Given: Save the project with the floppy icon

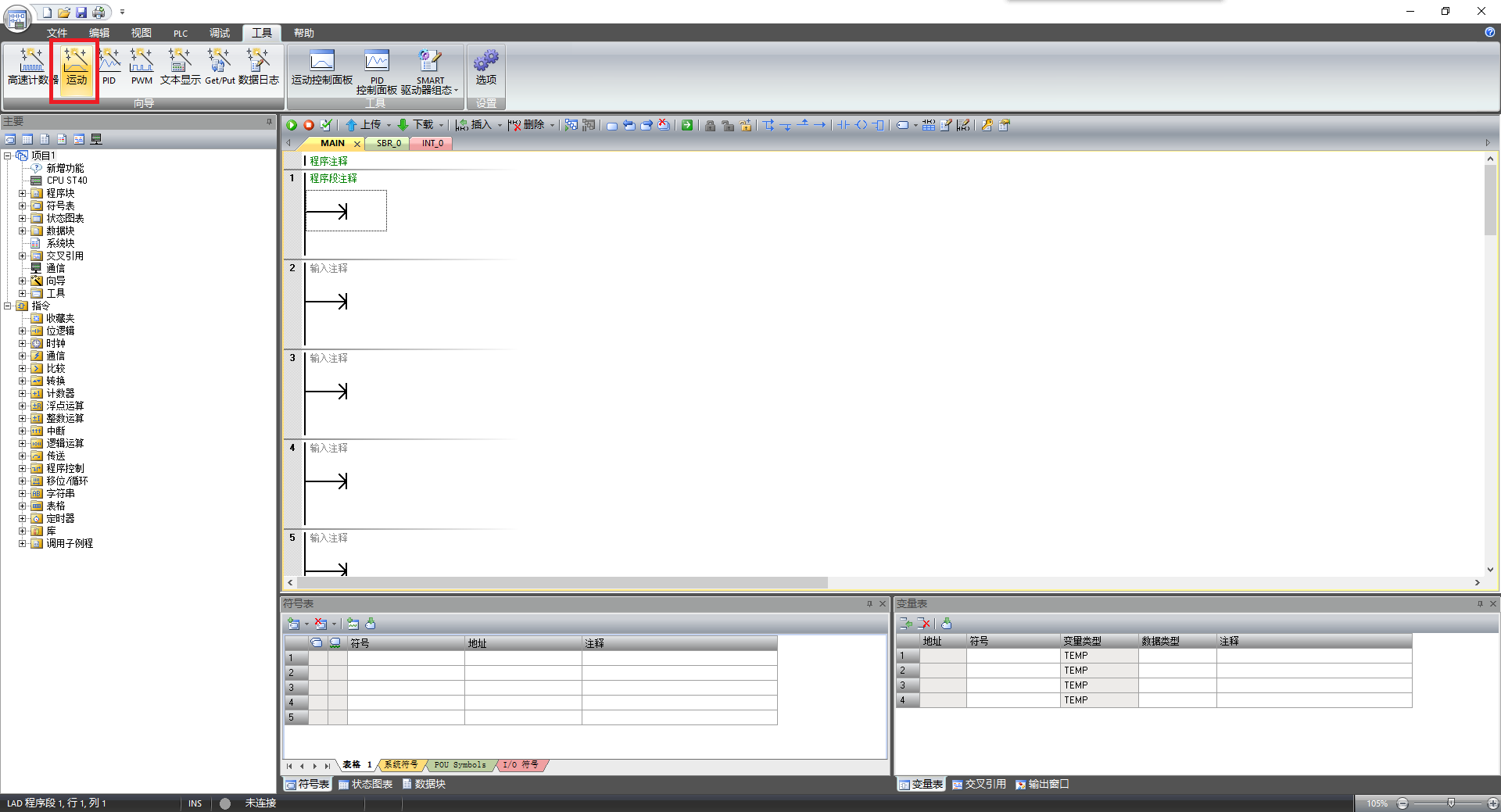Looking at the screenshot, I should pyautogui.click(x=81, y=13).
